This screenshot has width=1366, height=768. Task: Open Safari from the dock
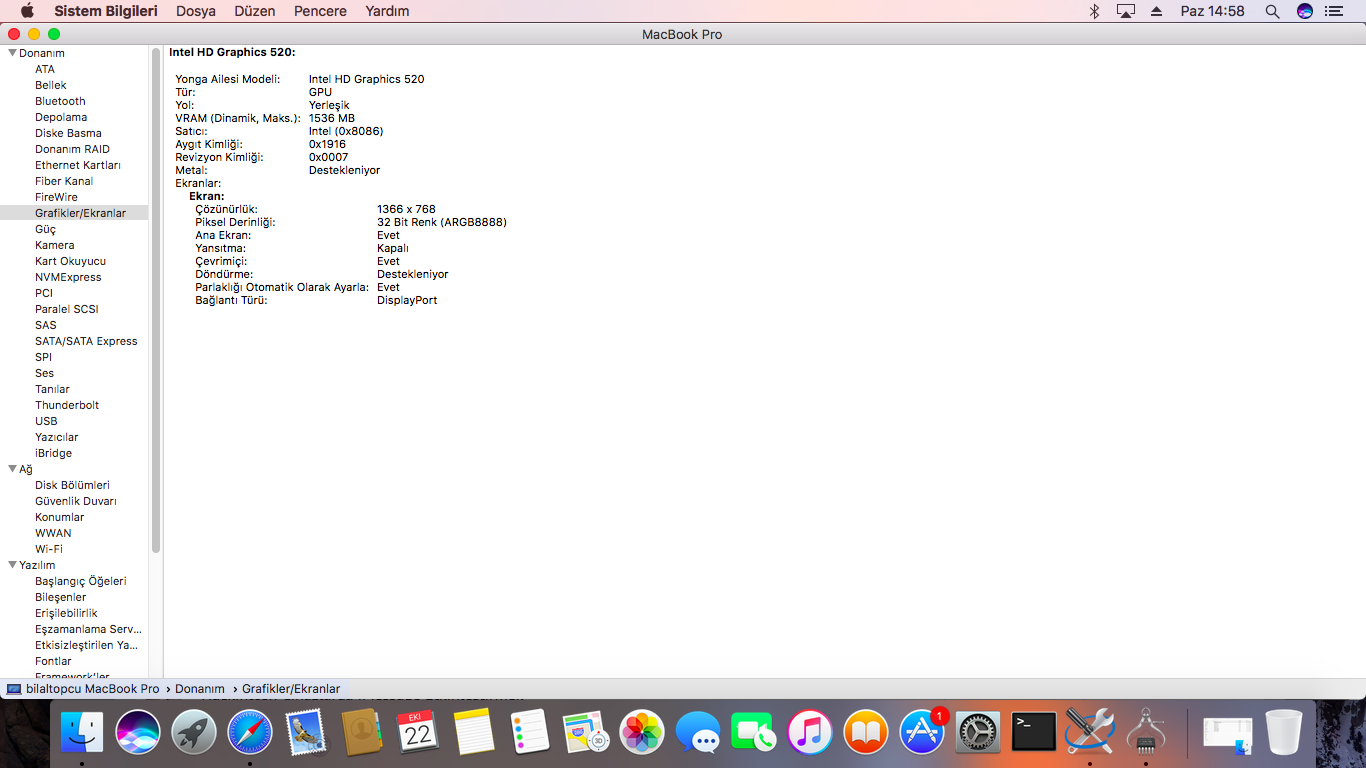[x=249, y=733]
